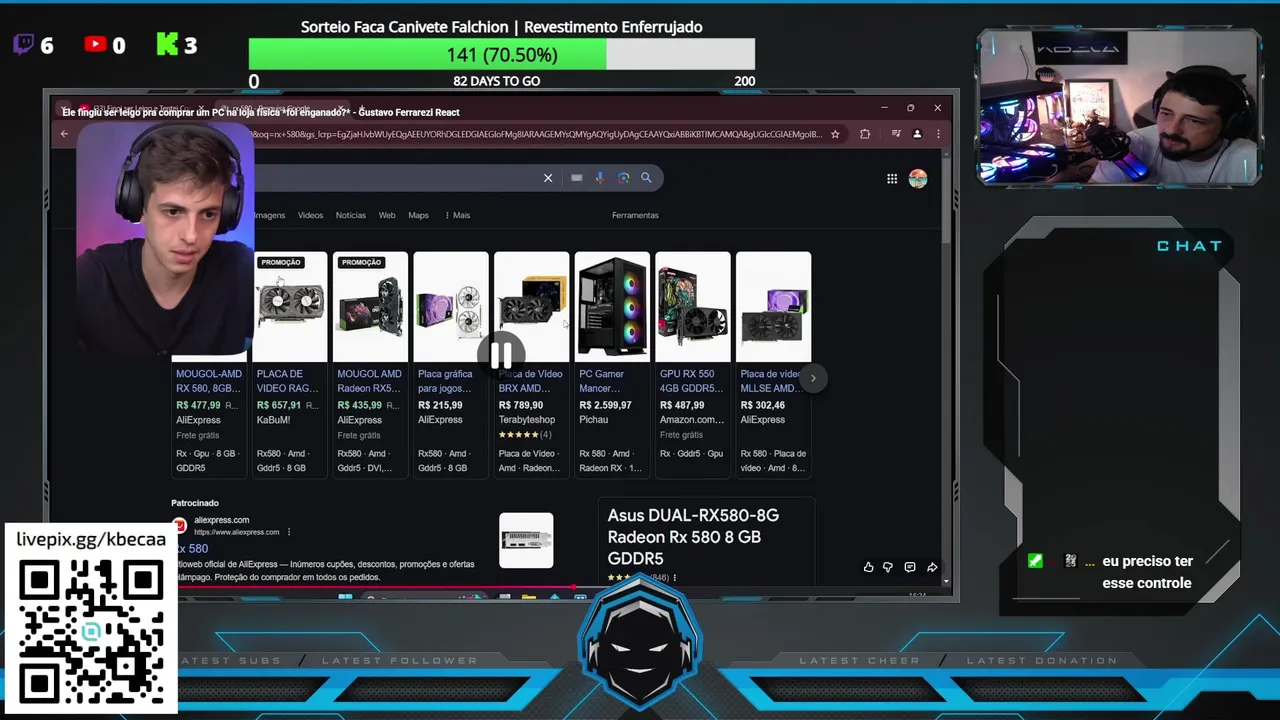1280x720 pixels.
Task: Start voice search with the microphone icon
Action: click(x=599, y=178)
